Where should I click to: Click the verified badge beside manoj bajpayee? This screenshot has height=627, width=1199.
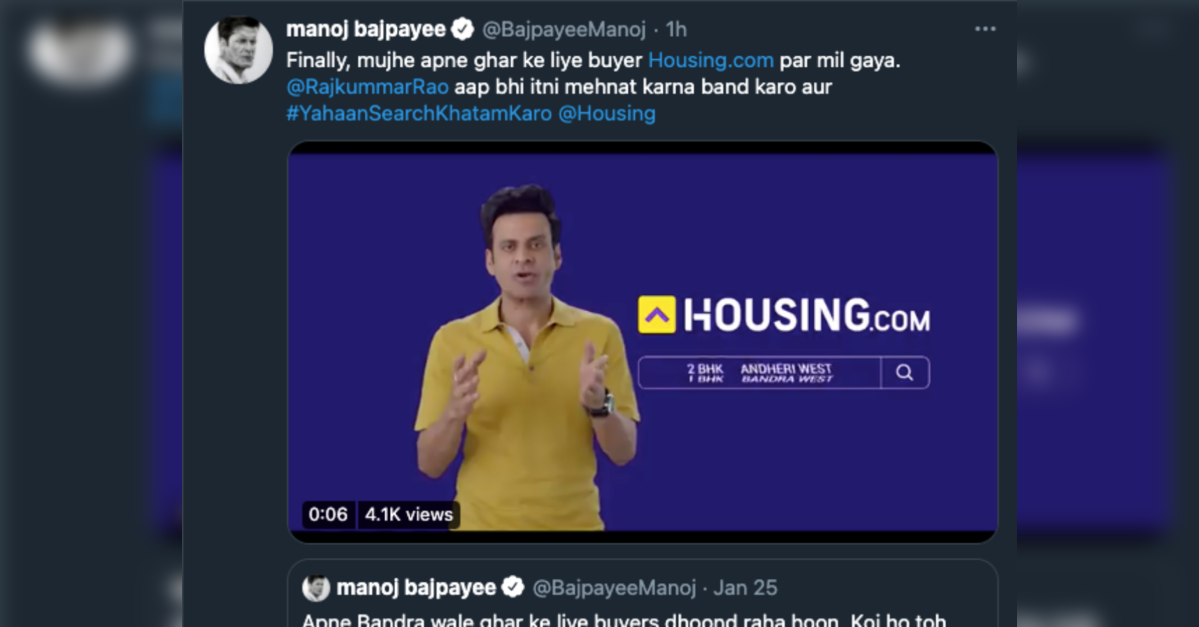click(463, 29)
